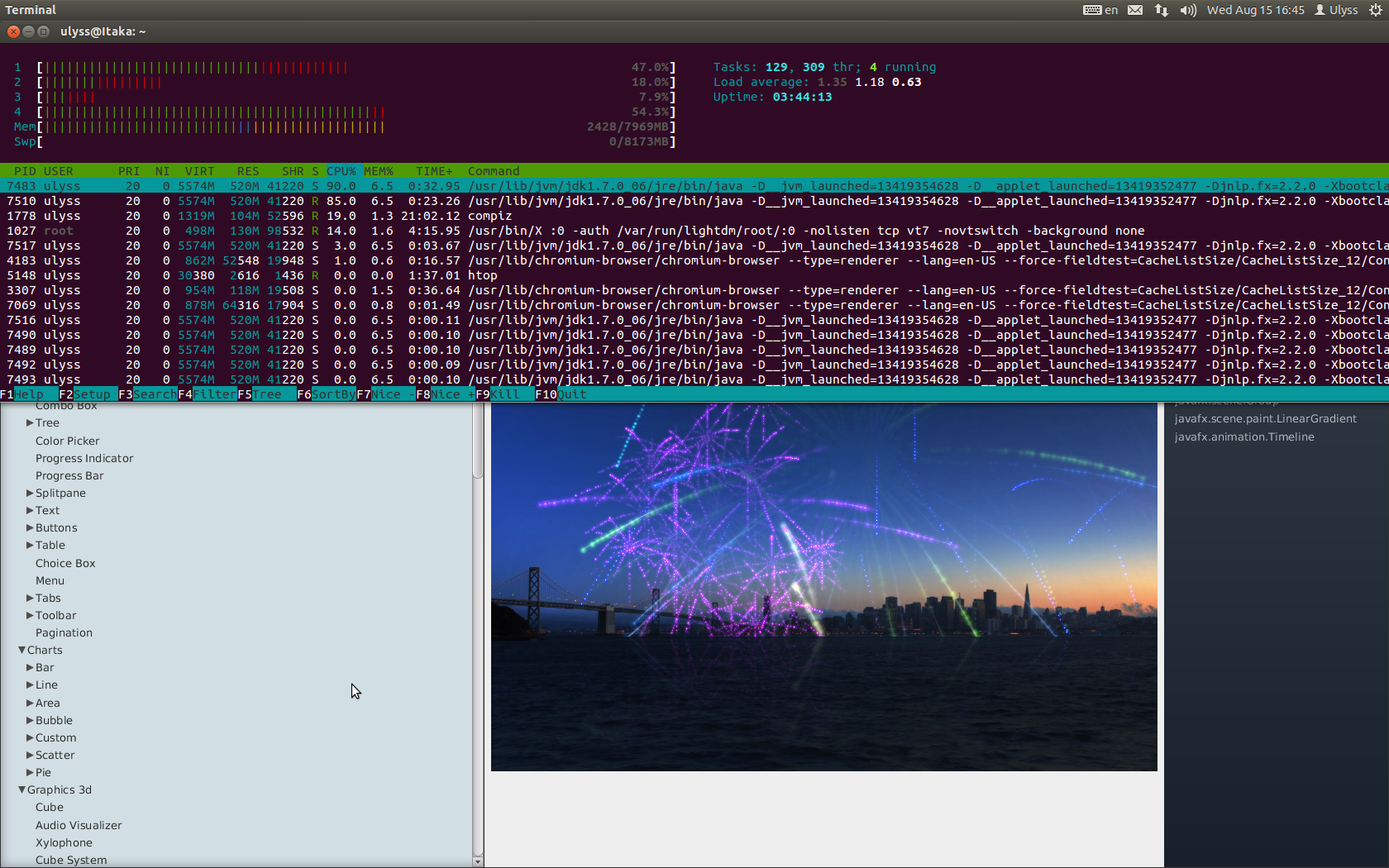Viewport: 1389px width, 868px height.
Task: Click the scrollbar down arrow in tree panel
Action: pyautogui.click(x=478, y=861)
